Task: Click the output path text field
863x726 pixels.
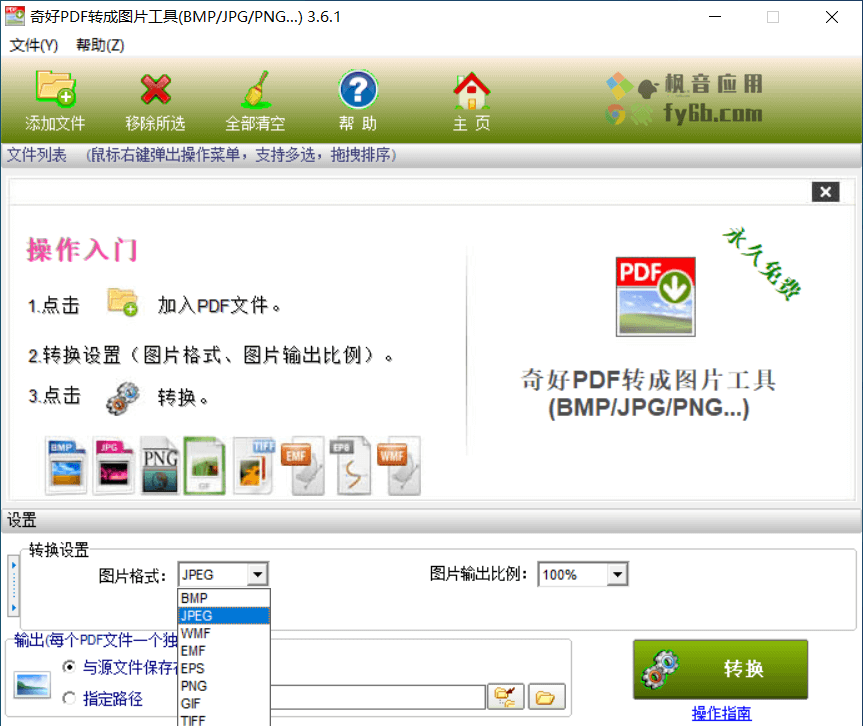Action: pyautogui.click(x=378, y=697)
